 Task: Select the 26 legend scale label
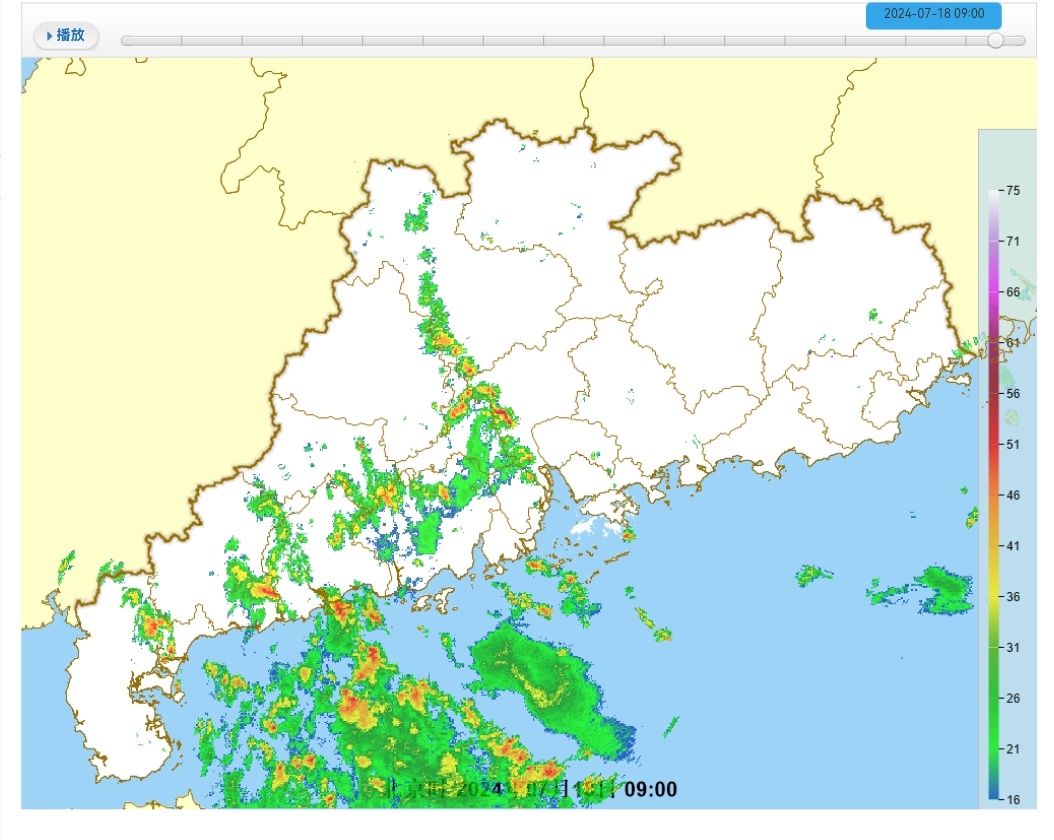[1013, 698]
